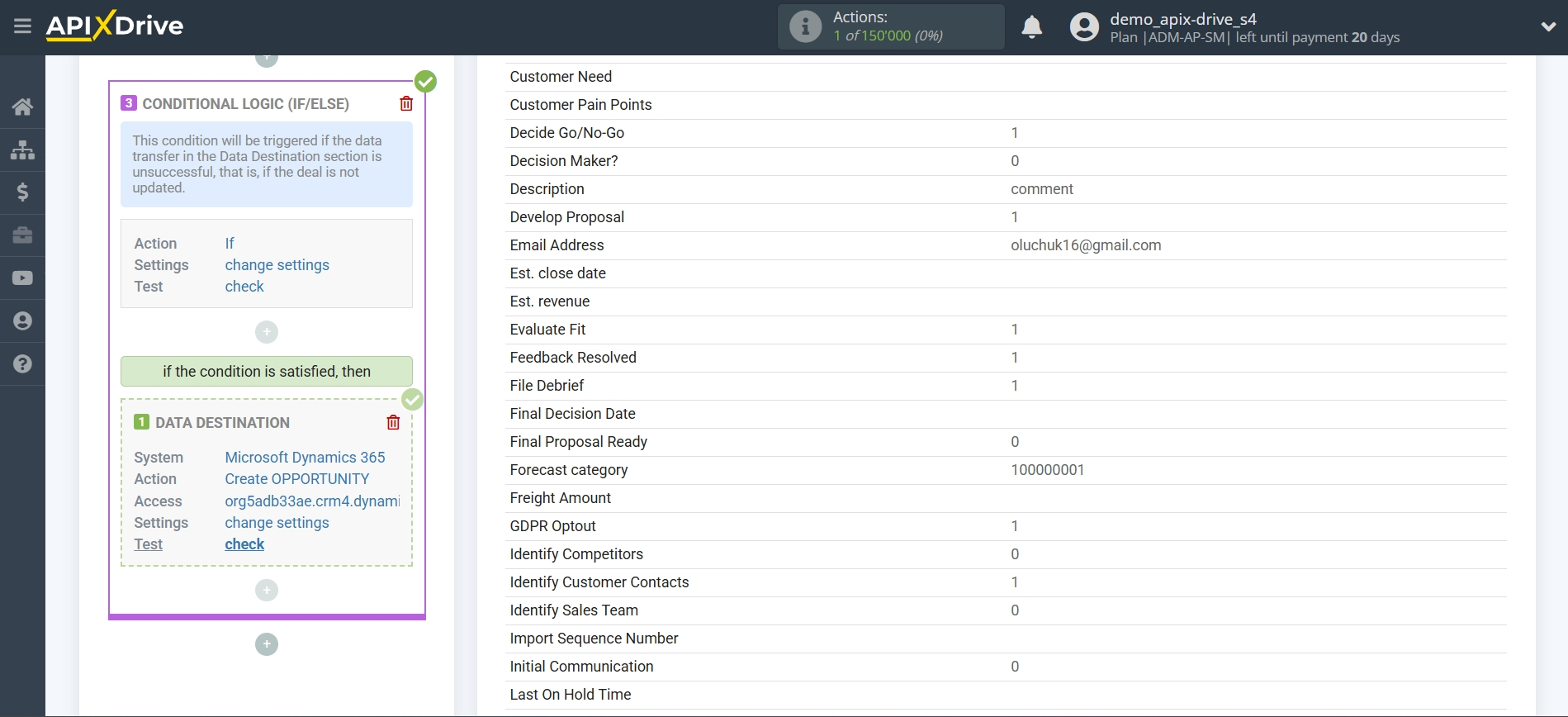This screenshot has height=717, width=1568.
Task: Select the Customer Pain Points row
Action: (1006, 105)
